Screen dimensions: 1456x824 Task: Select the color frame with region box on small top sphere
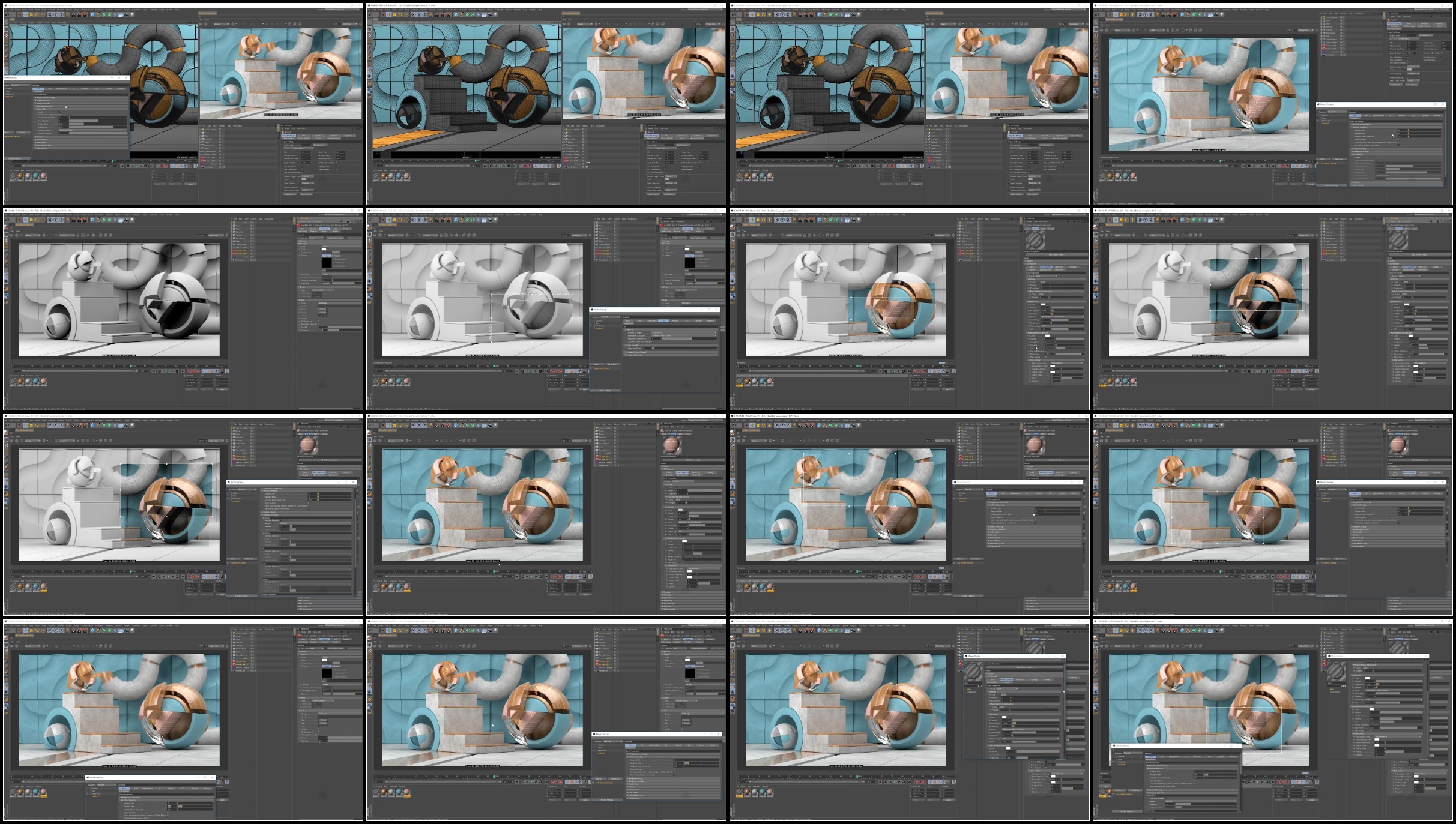pyautogui.click(x=910, y=515)
